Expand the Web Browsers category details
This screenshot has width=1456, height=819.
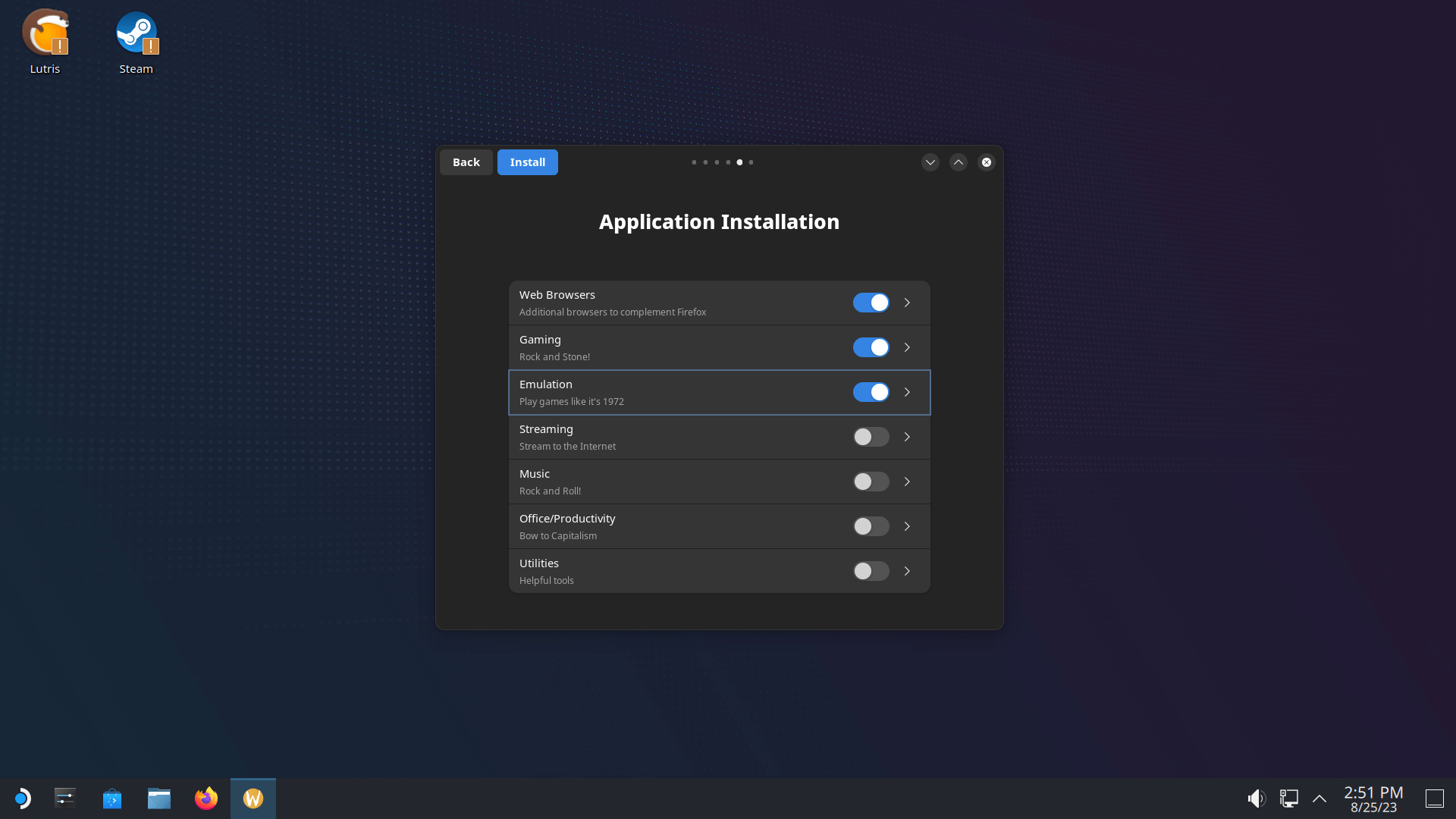907,302
